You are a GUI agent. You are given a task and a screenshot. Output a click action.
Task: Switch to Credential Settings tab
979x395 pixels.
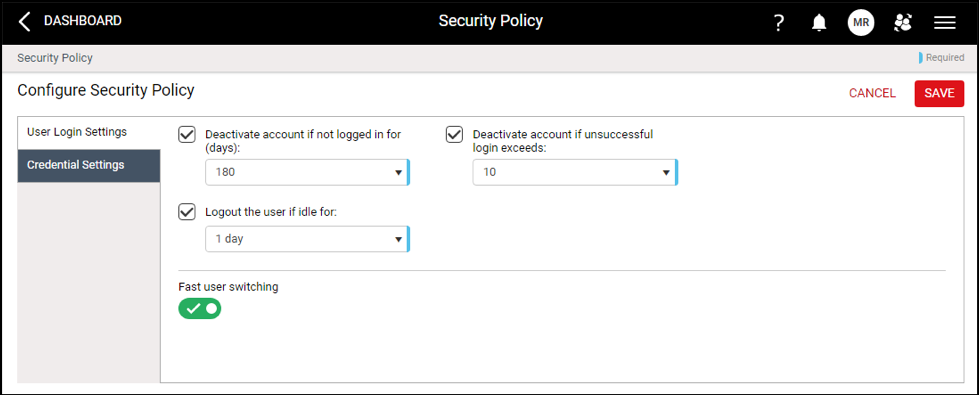[89, 165]
